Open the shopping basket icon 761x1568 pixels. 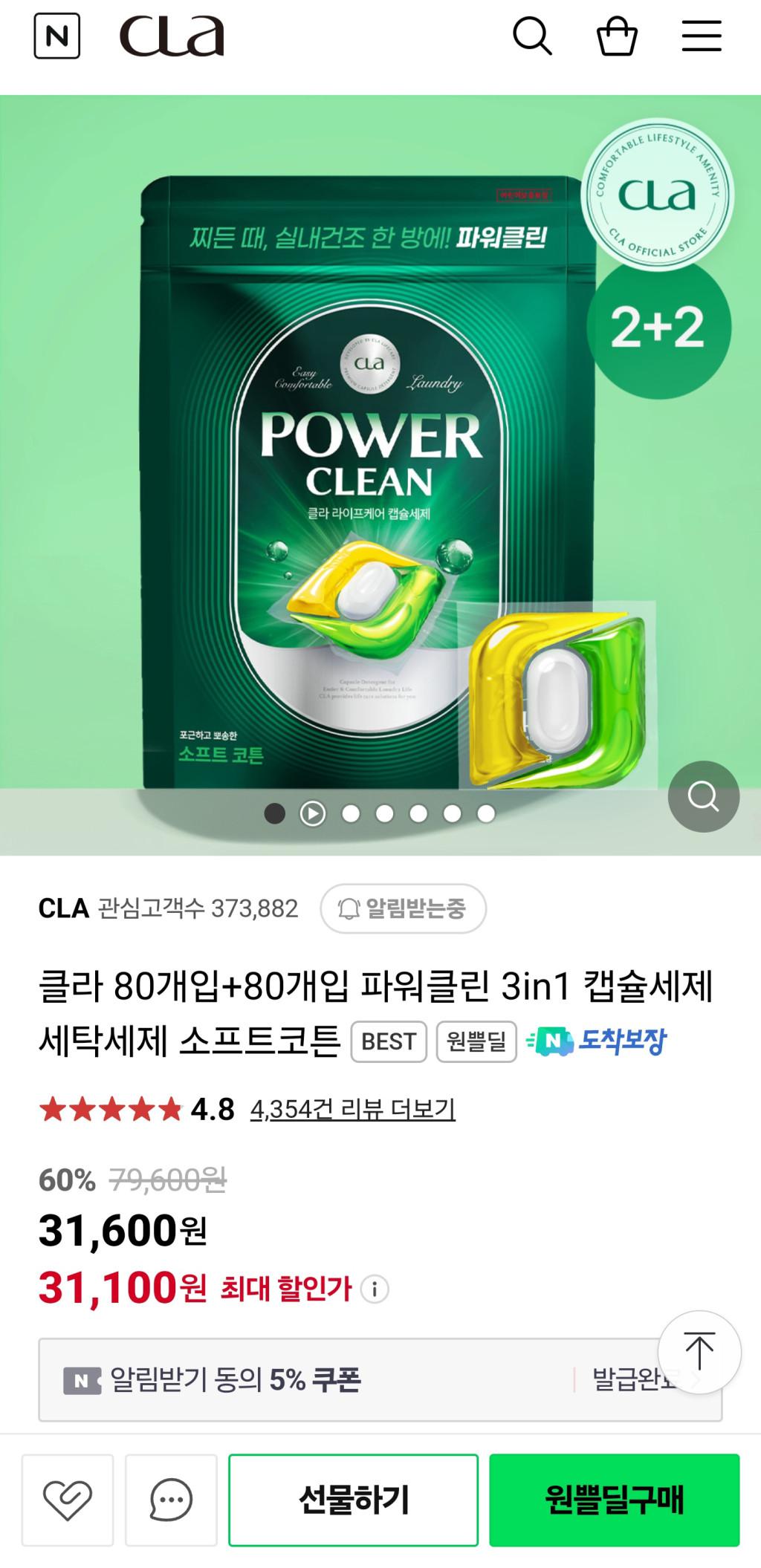[617, 36]
